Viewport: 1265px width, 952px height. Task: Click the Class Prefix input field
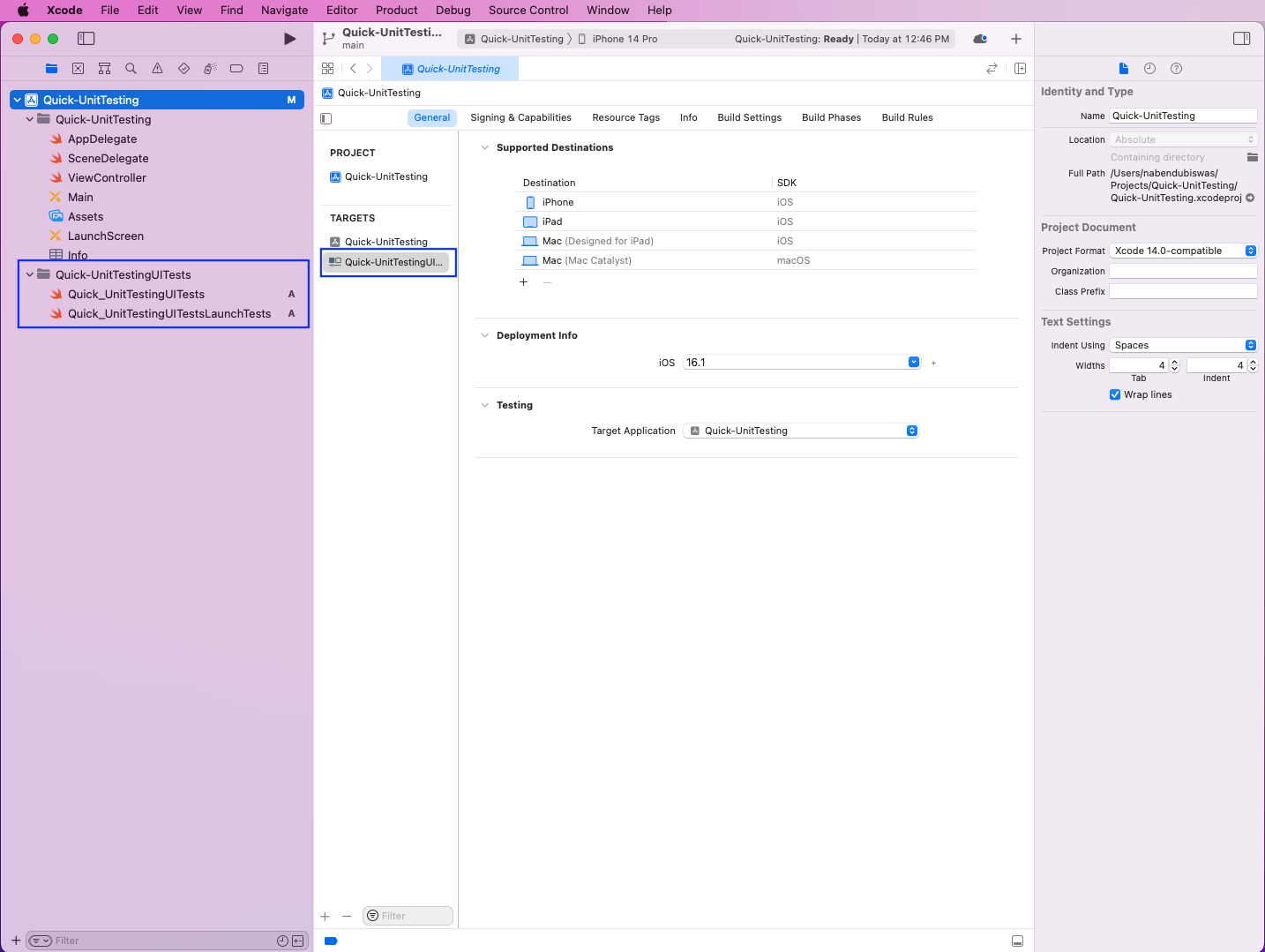pyautogui.click(x=1183, y=292)
